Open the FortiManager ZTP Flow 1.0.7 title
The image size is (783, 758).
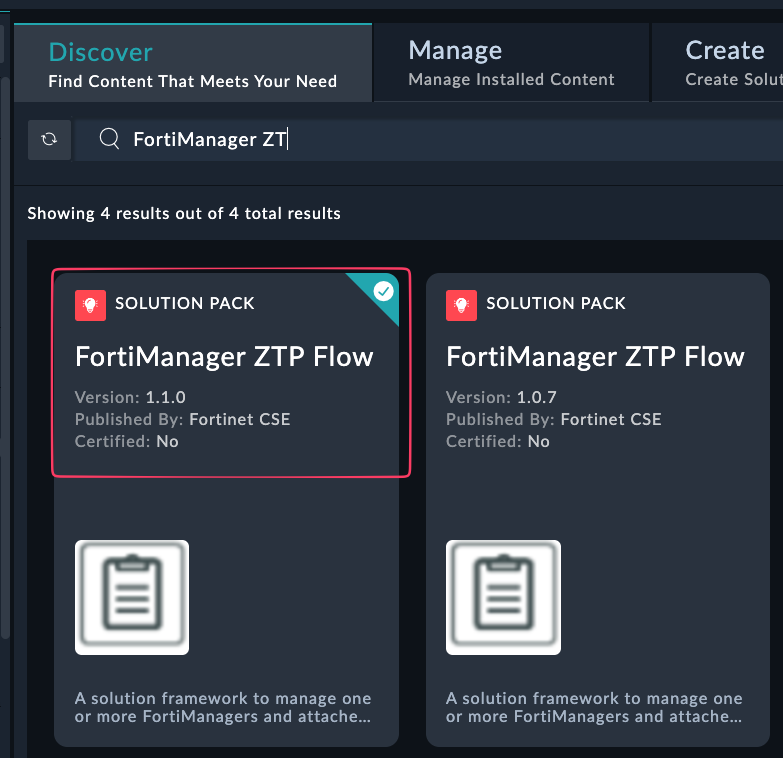tap(595, 357)
